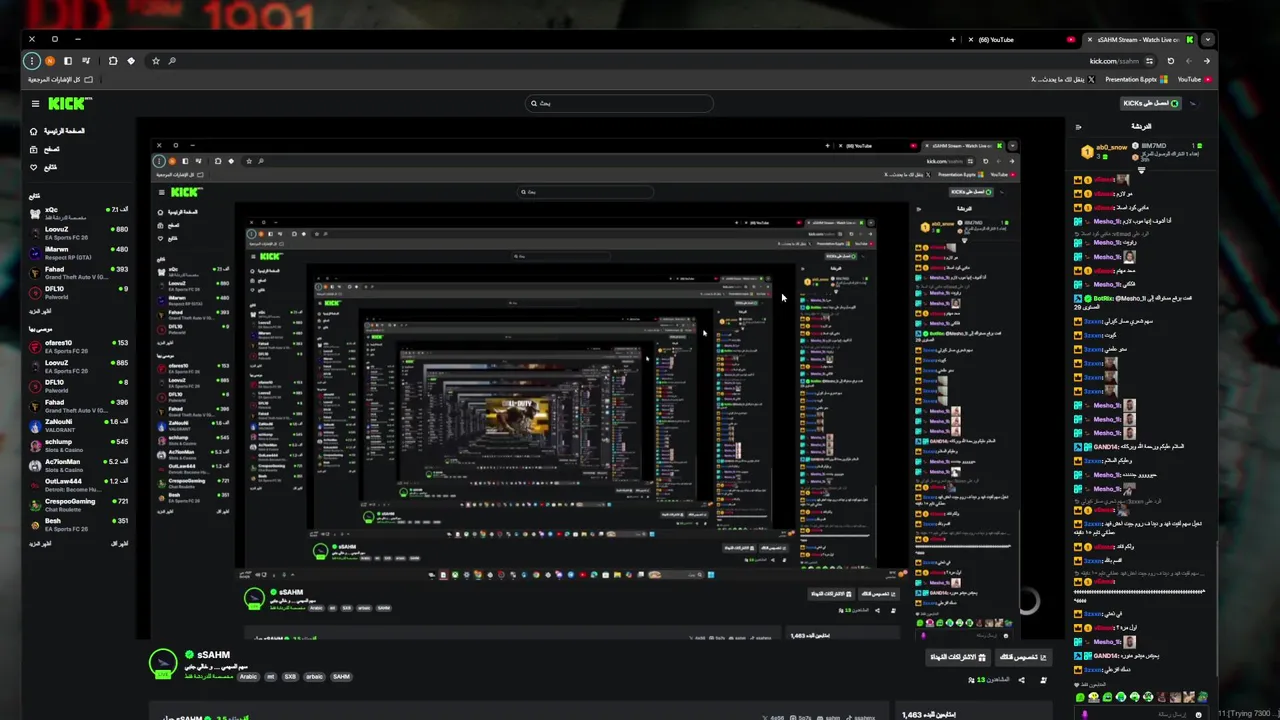The width and height of the screenshot is (1280, 720).
Task: Bookmark this page with the star icon
Action: point(156,61)
